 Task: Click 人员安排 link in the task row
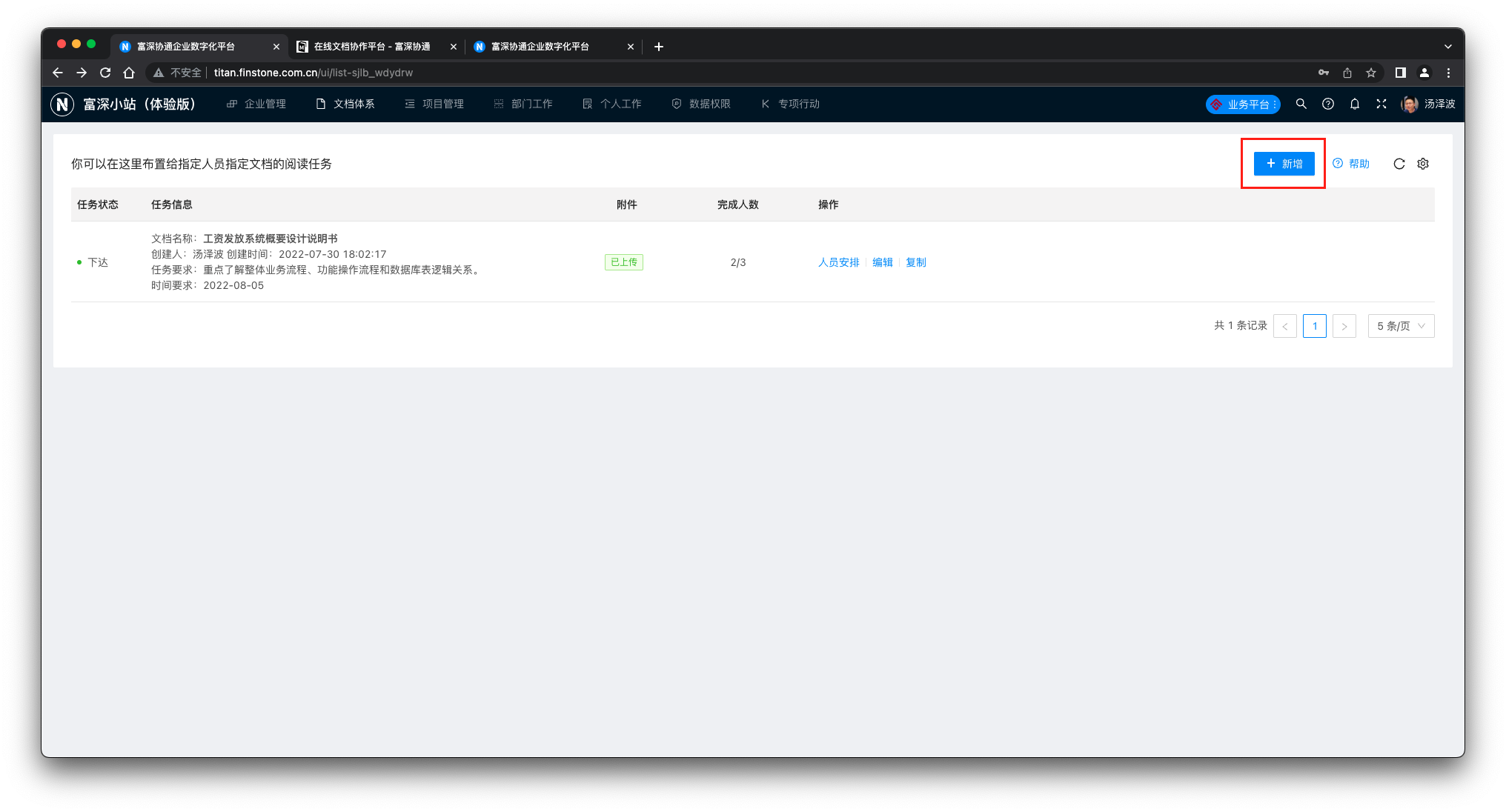(839, 262)
